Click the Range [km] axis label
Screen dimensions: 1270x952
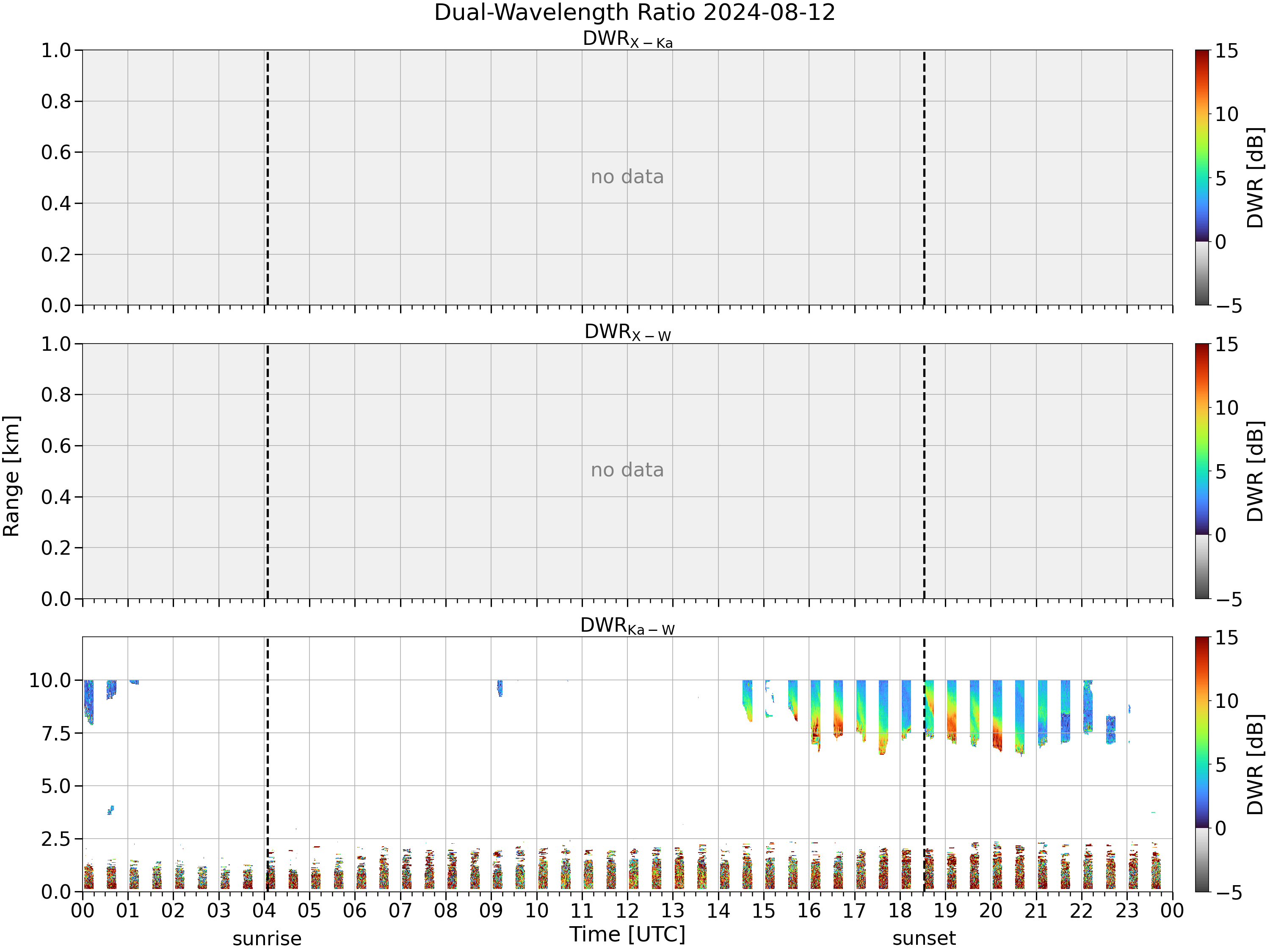pyautogui.click(x=11, y=476)
